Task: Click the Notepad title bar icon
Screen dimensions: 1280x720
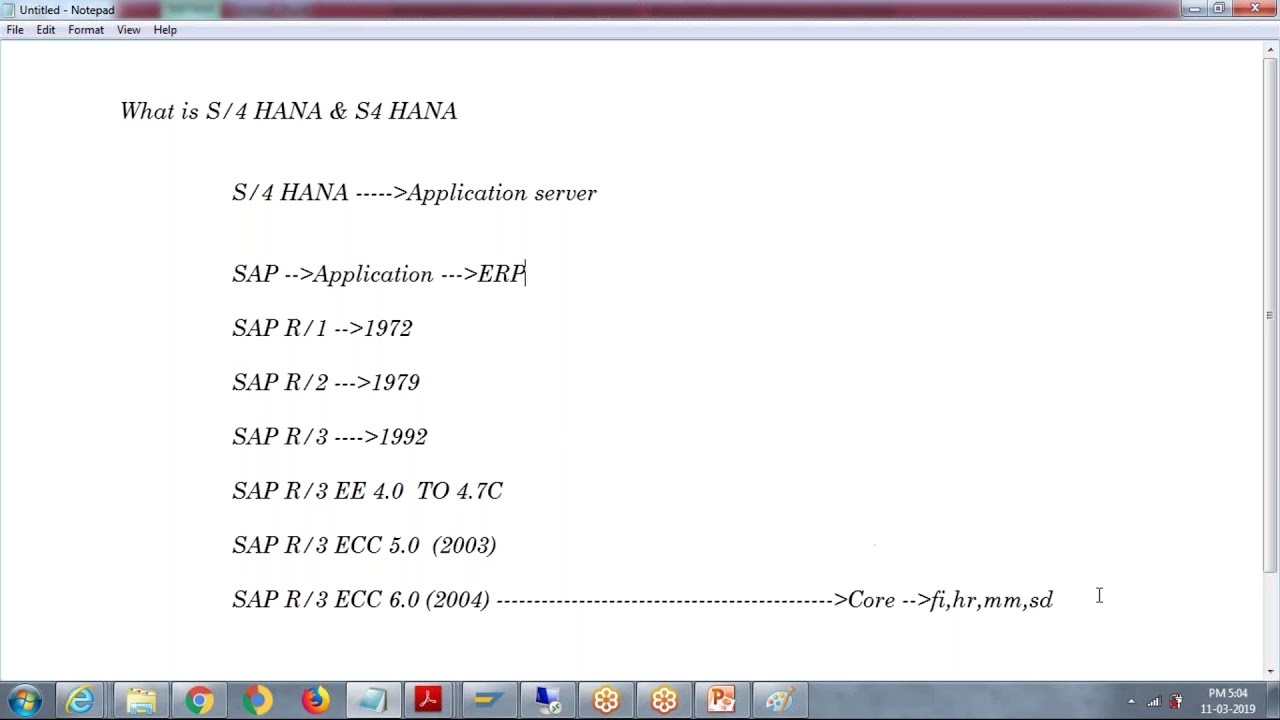Action: [x=10, y=10]
